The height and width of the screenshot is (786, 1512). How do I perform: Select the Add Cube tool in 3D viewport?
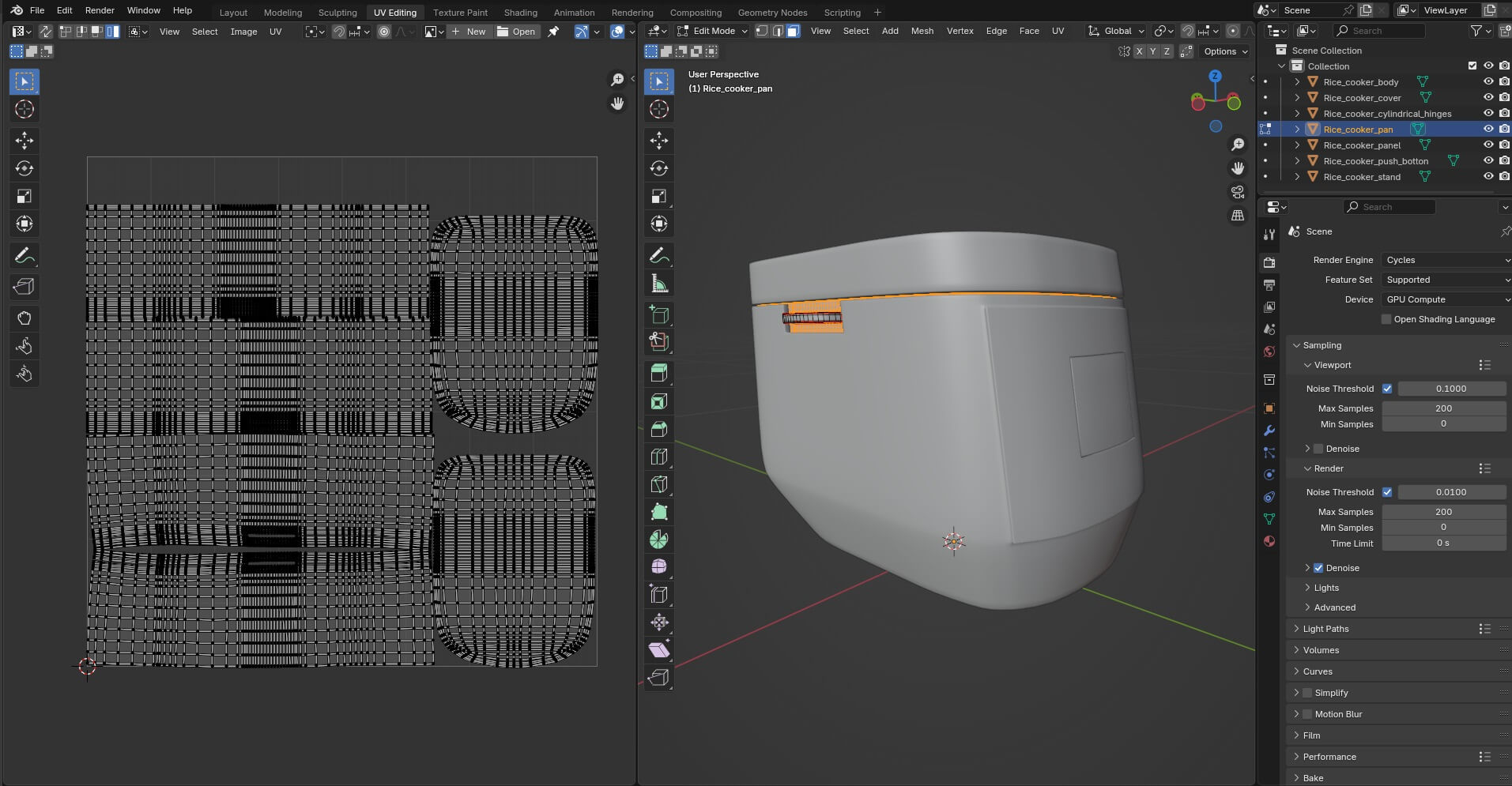(x=658, y=314)
